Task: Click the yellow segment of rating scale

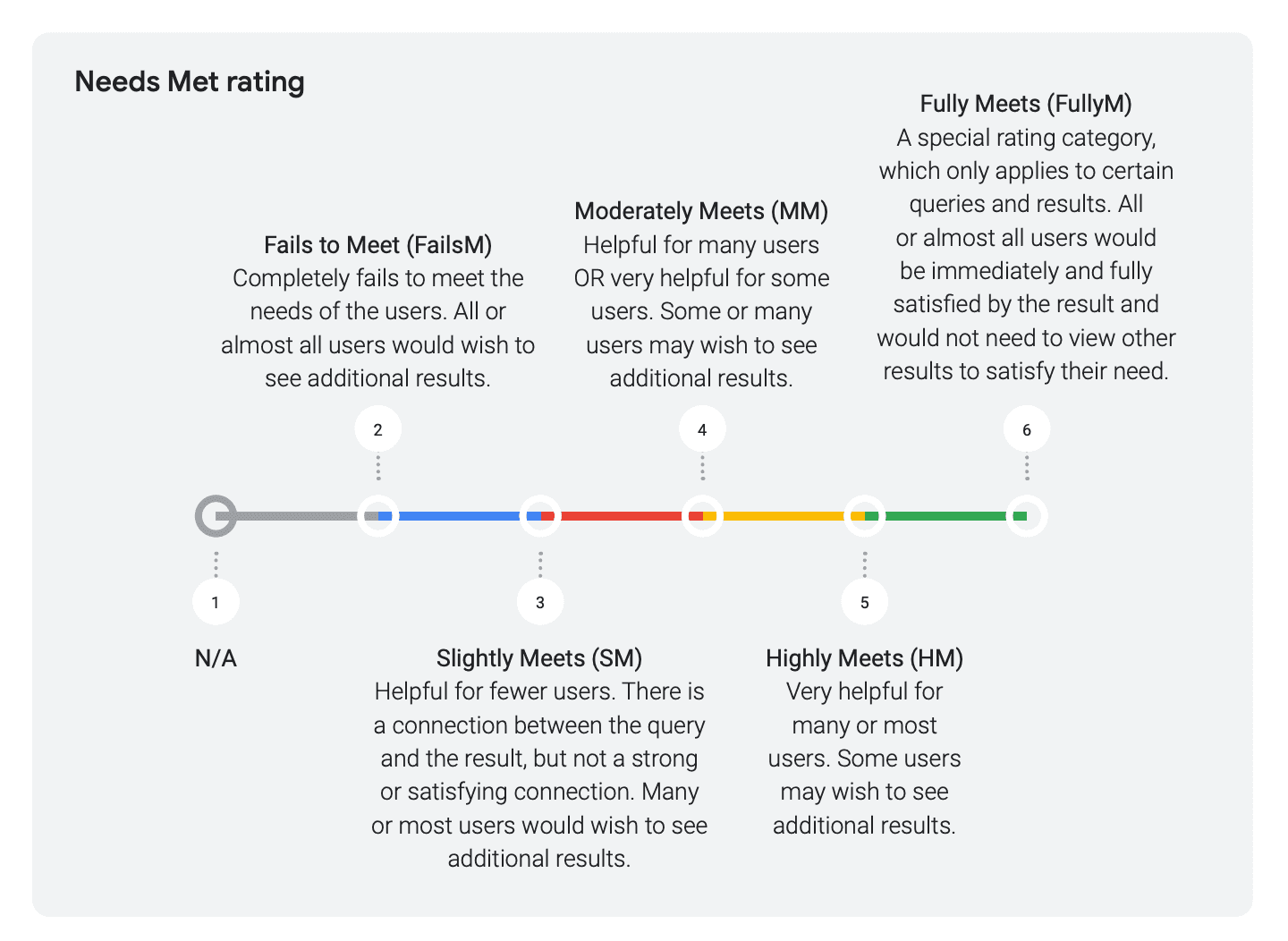Action: tap(784, 516)
